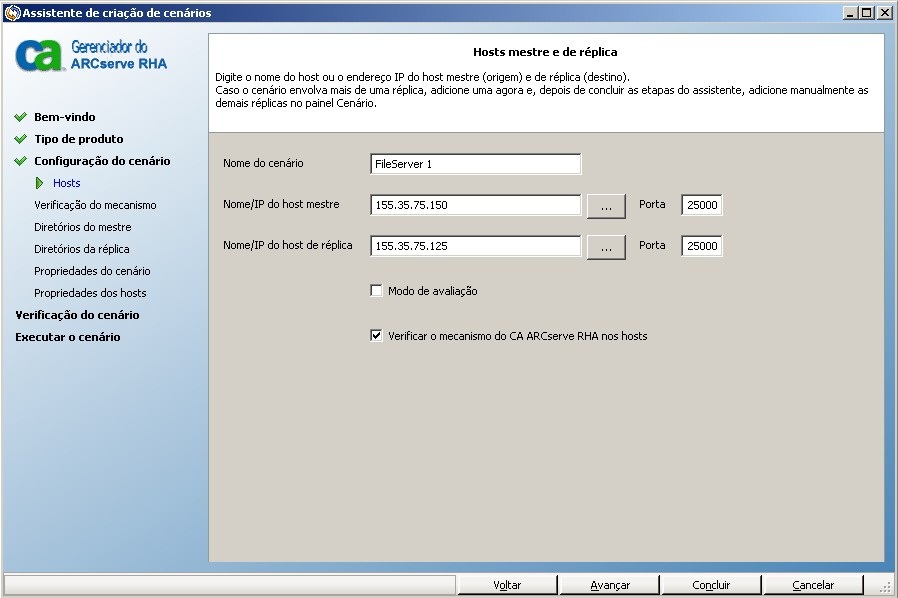Click the Nome do cenário label

[x=263, y=163]
